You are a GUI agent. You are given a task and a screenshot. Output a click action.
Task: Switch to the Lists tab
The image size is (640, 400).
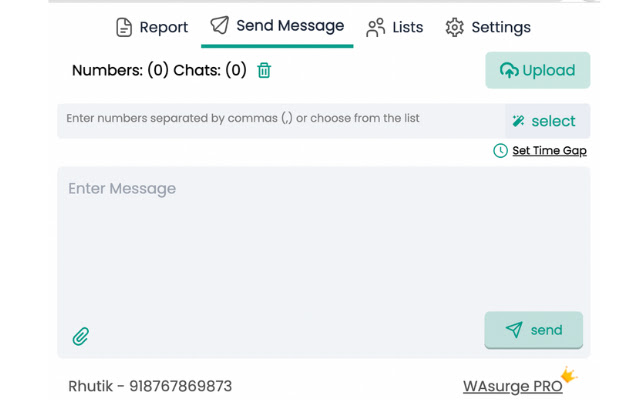pos(395,27)
